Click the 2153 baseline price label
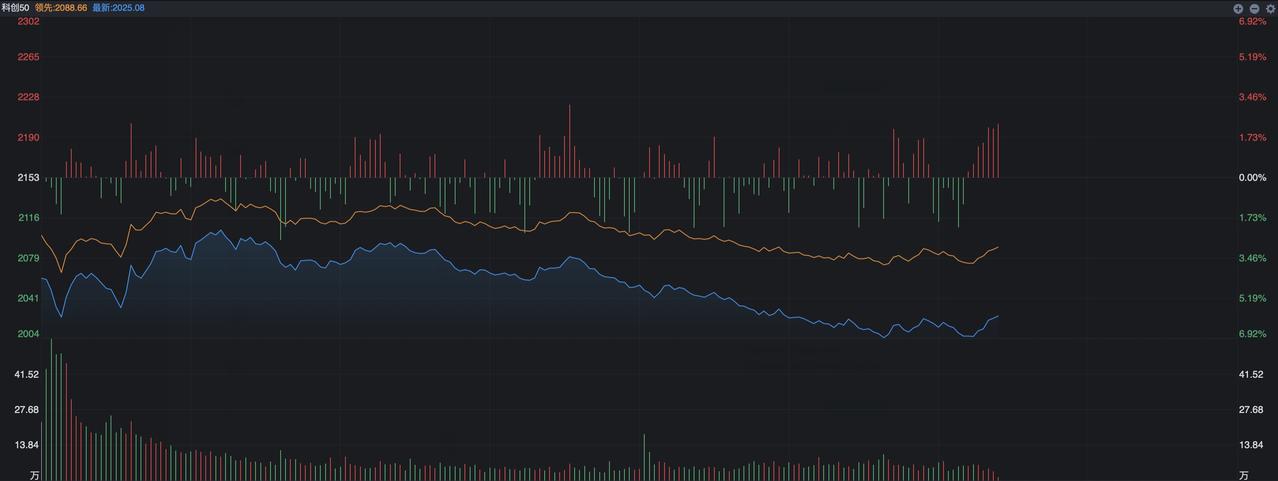Viewport: 1278px width, 481px height. pos(28,177)
